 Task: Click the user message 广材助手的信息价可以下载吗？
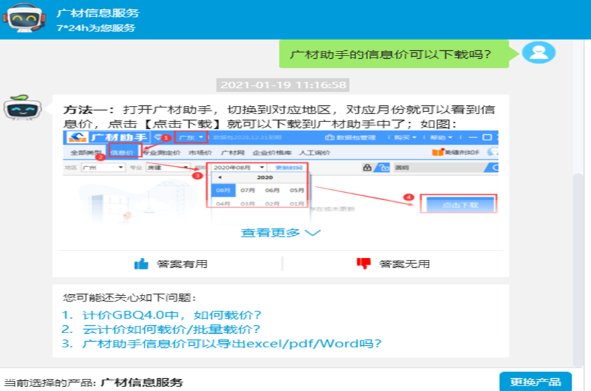[394, 54]
